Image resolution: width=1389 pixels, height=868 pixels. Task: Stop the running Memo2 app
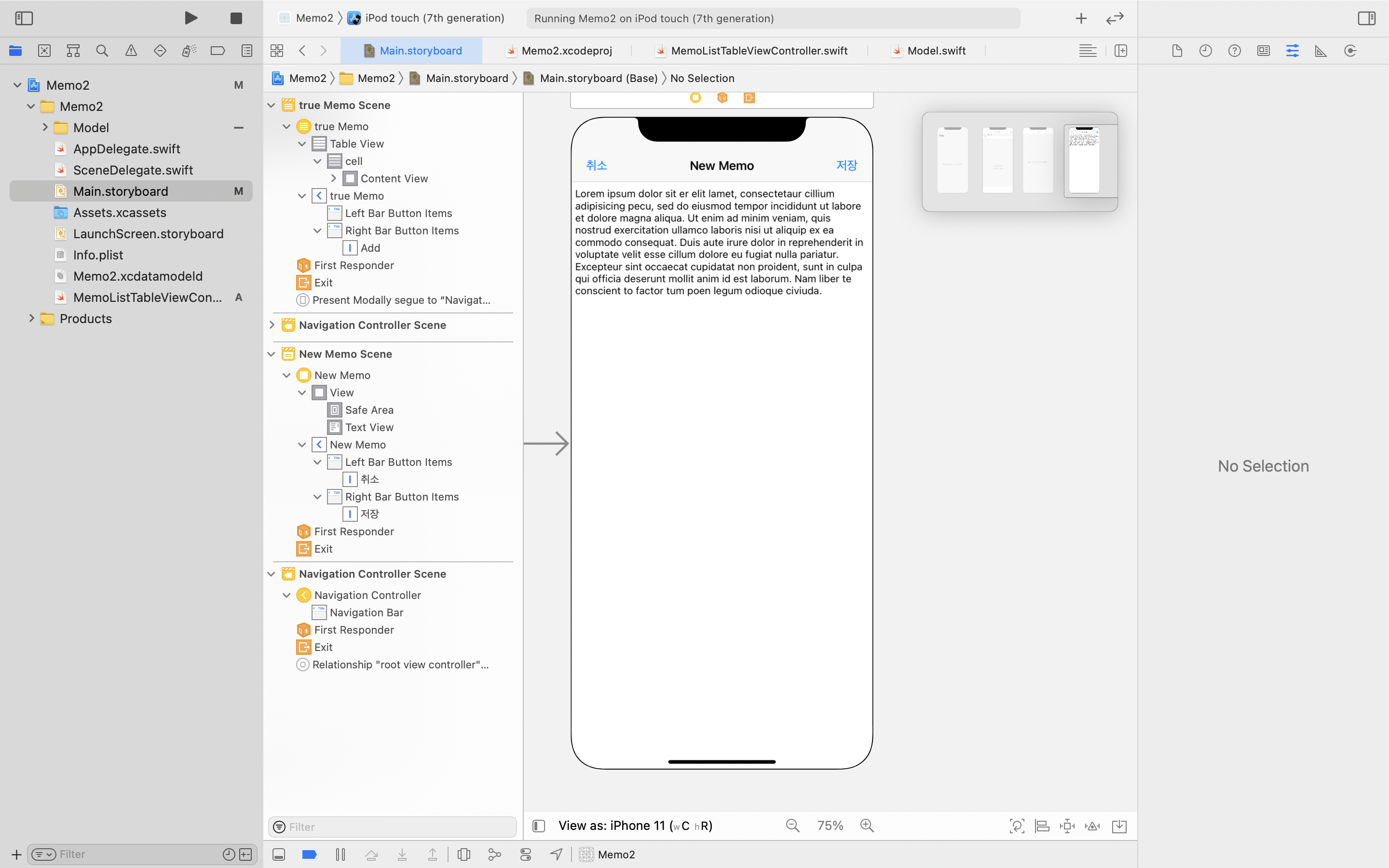pyautogui.click(x=236, y=18)
